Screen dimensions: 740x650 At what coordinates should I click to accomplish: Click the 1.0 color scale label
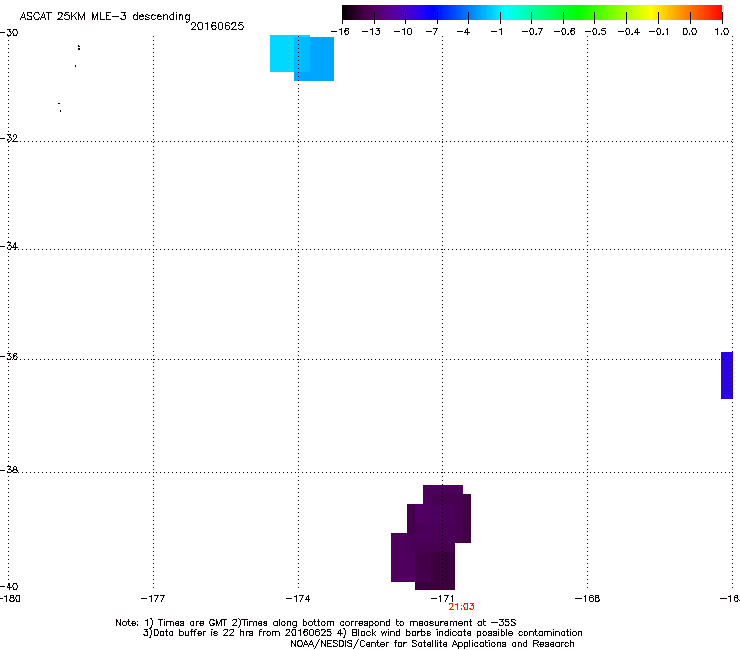(x=722, y=32)
